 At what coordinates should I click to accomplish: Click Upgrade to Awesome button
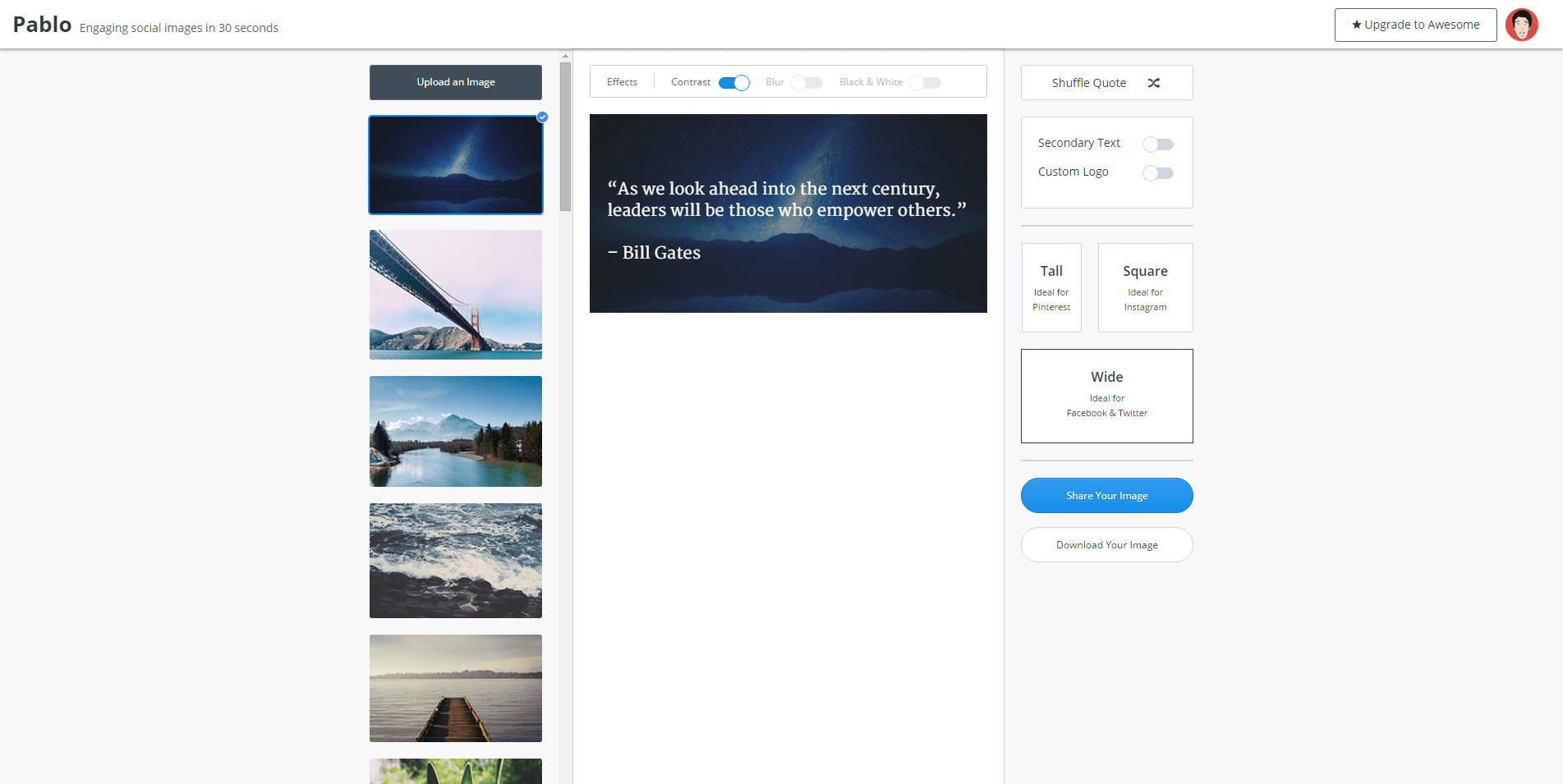[x=1416, y=25]
